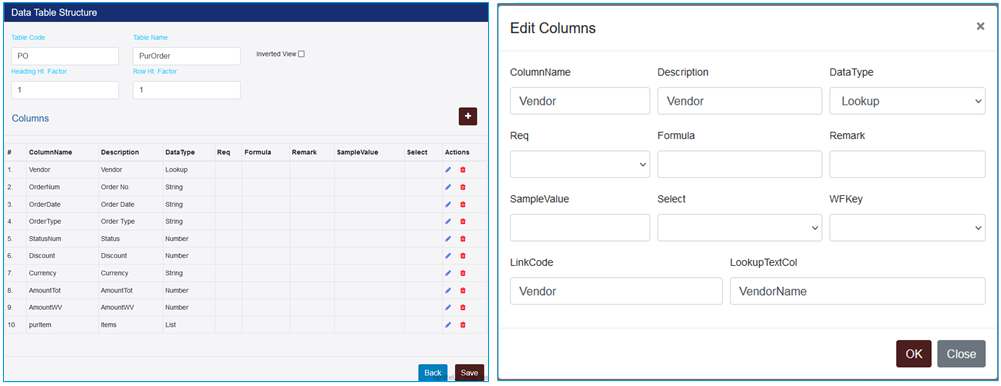Open the Select dropdown in dialog

click(739, 228)
